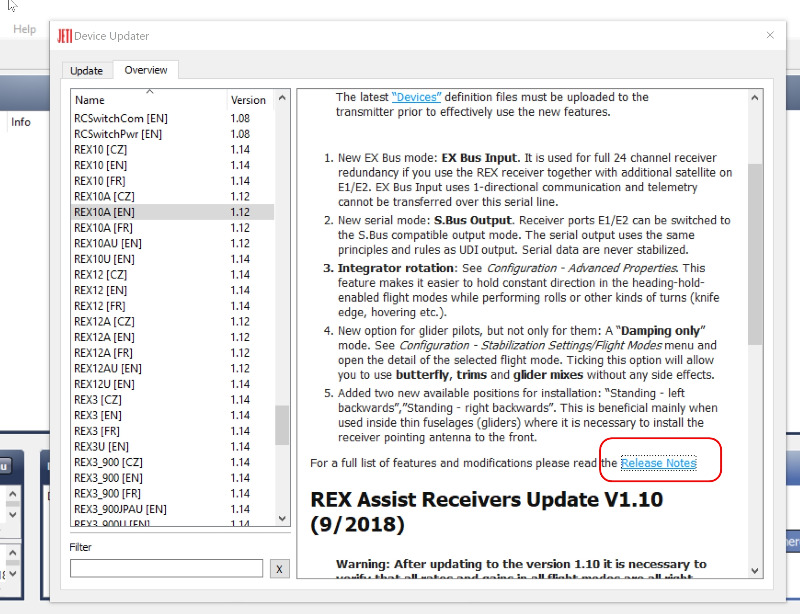
Task: Click the device list scrollbar thumb
Action: (x=282, y=425)
